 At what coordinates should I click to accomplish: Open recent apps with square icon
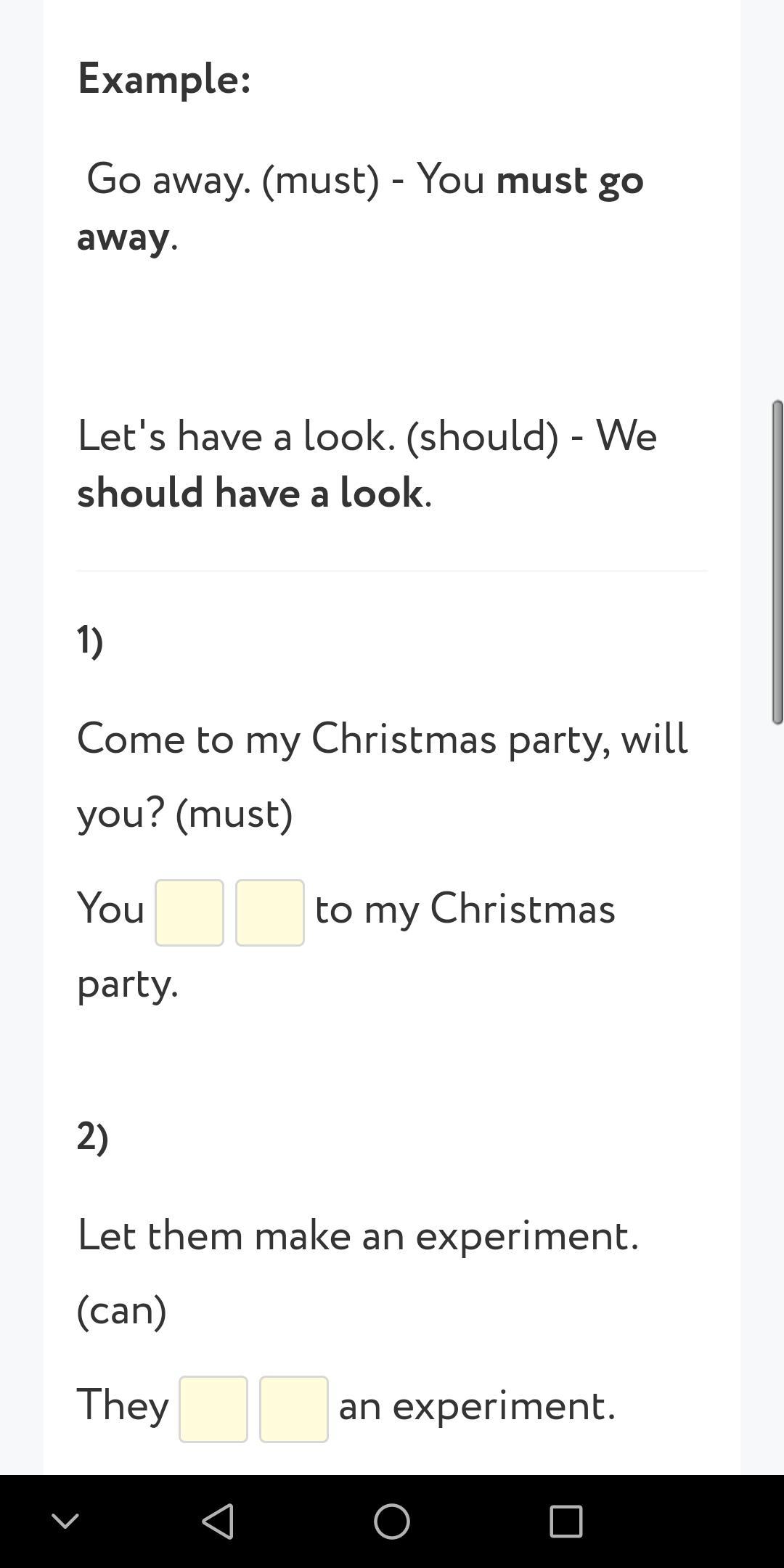[x=566, y=1521]
